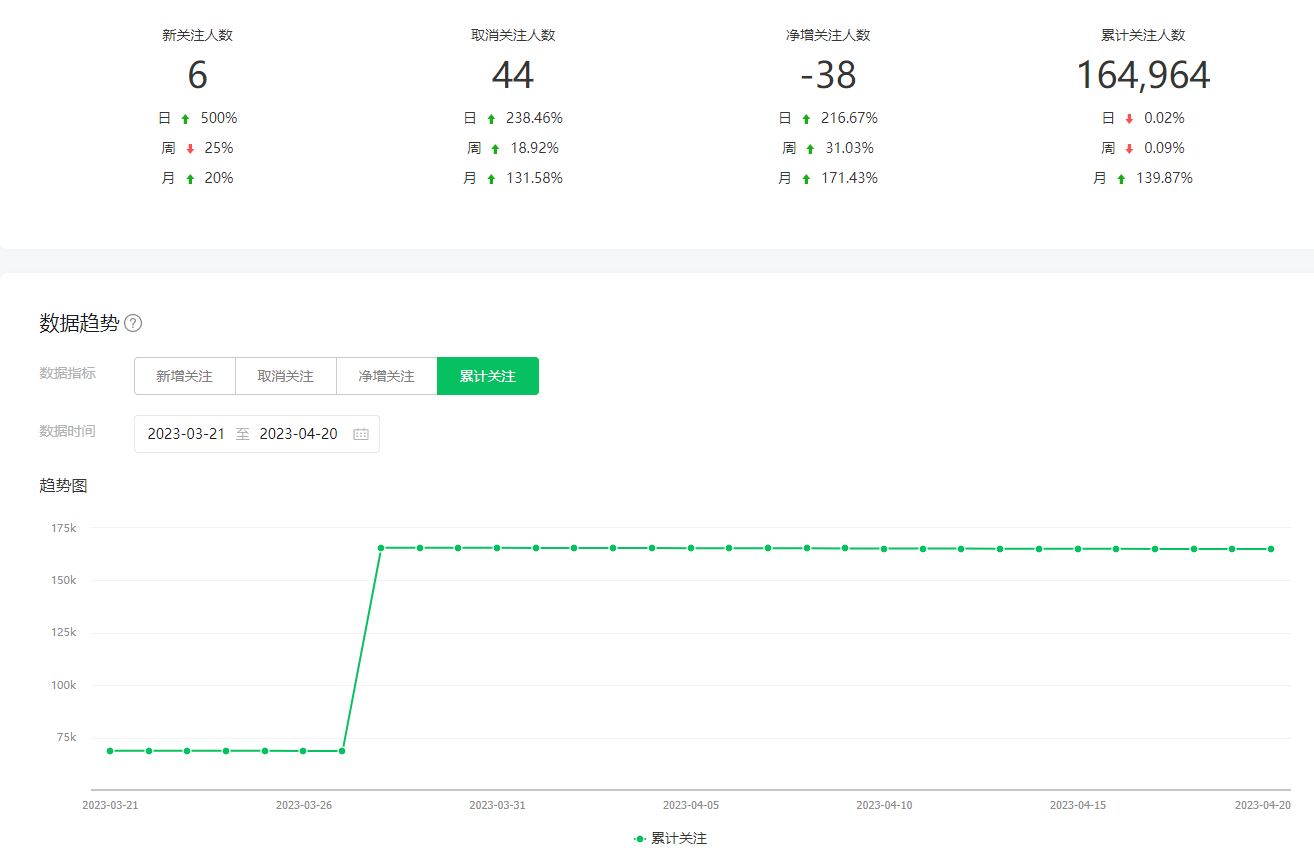The width and height of the screenshot is (1314, 862).
Task: Click the end date 2023-04-20 field
Action: [298, 434]
